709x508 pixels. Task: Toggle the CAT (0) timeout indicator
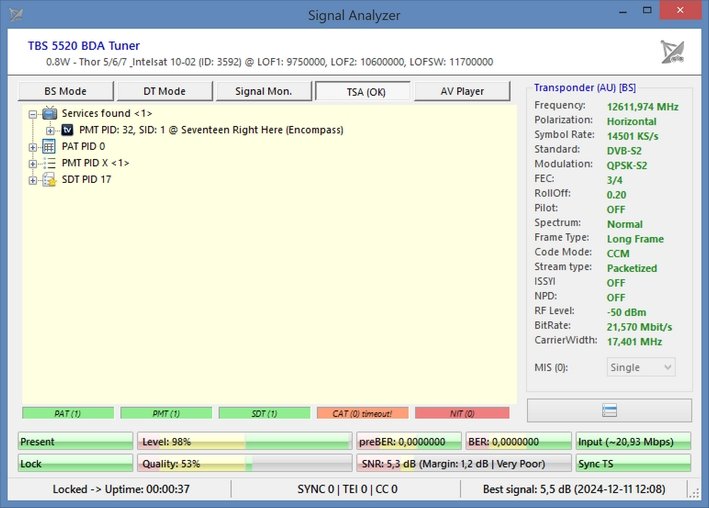pos(362,412)
